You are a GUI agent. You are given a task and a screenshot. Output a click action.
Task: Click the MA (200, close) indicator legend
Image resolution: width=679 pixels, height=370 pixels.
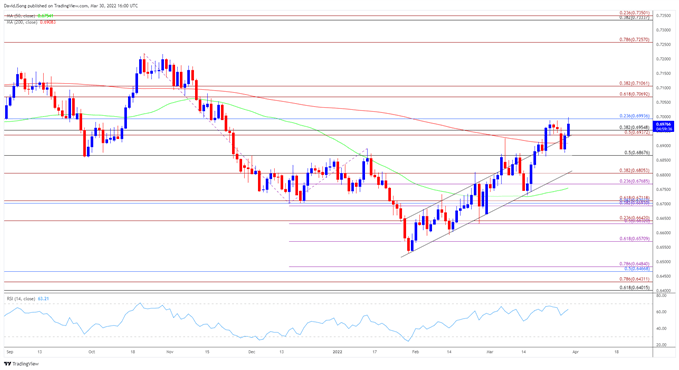coord(31,22)
